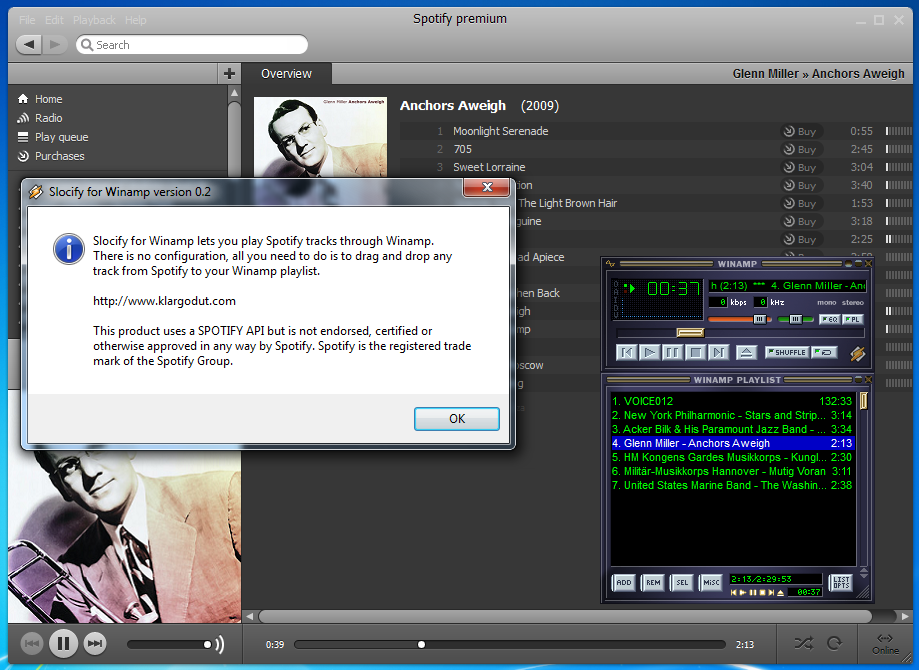
Task: Click Buy for track 705
Action: 800,149
